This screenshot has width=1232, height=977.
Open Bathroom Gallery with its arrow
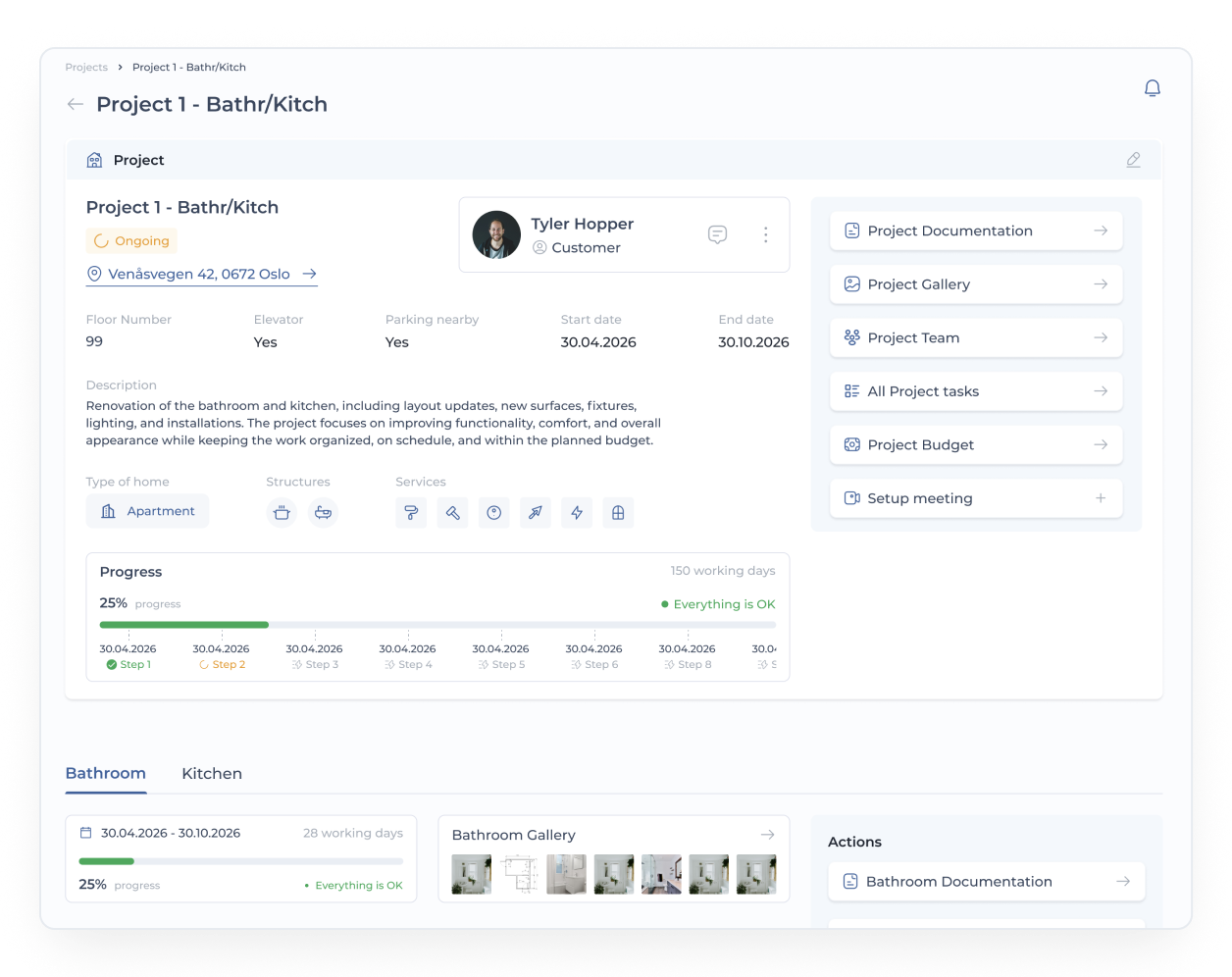[767, 835]
